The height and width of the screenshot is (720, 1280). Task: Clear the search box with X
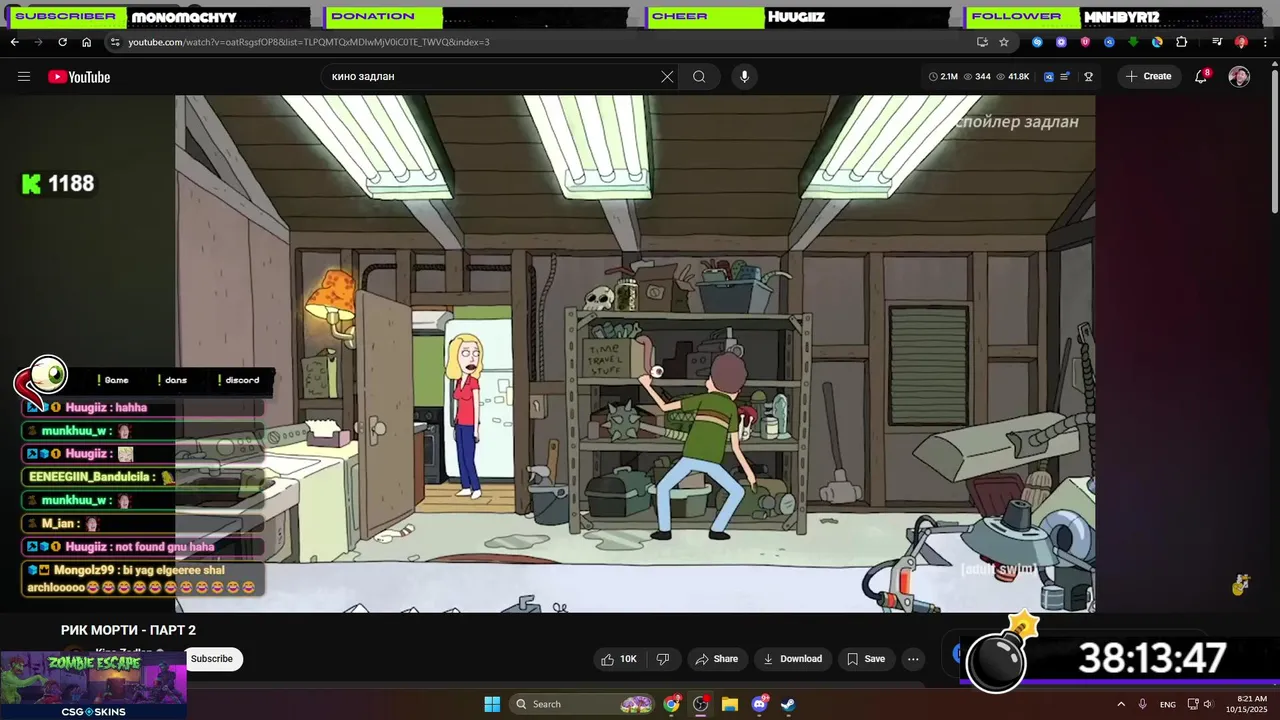pyautogui.click(x=667, y=77)
